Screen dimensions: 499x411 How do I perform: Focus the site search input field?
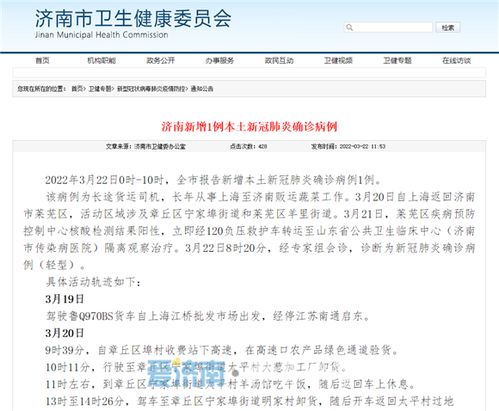coord(389,27)
